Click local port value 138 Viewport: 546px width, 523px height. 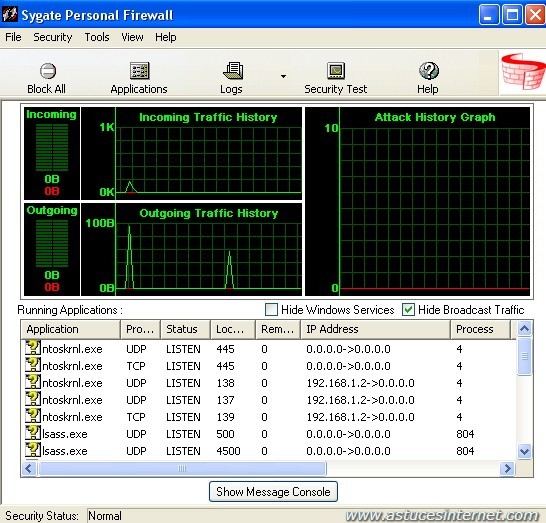(225, 383)
